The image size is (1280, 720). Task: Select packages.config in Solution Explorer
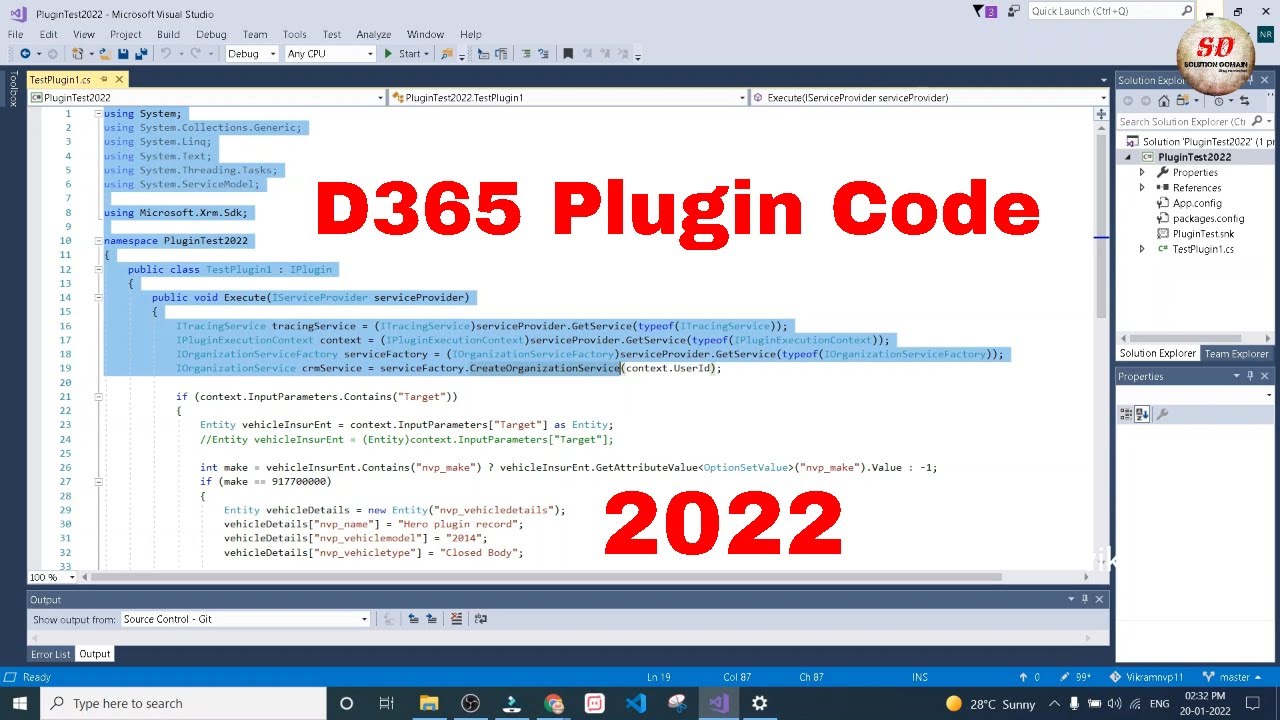[1208, 218]
